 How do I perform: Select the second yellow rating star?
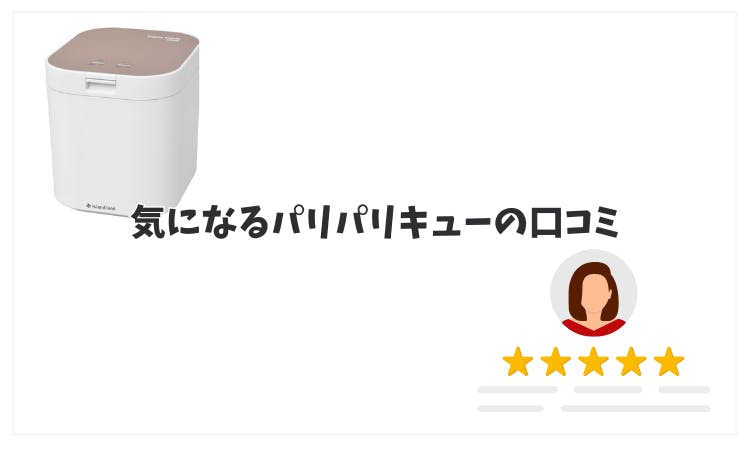point(556,362)
